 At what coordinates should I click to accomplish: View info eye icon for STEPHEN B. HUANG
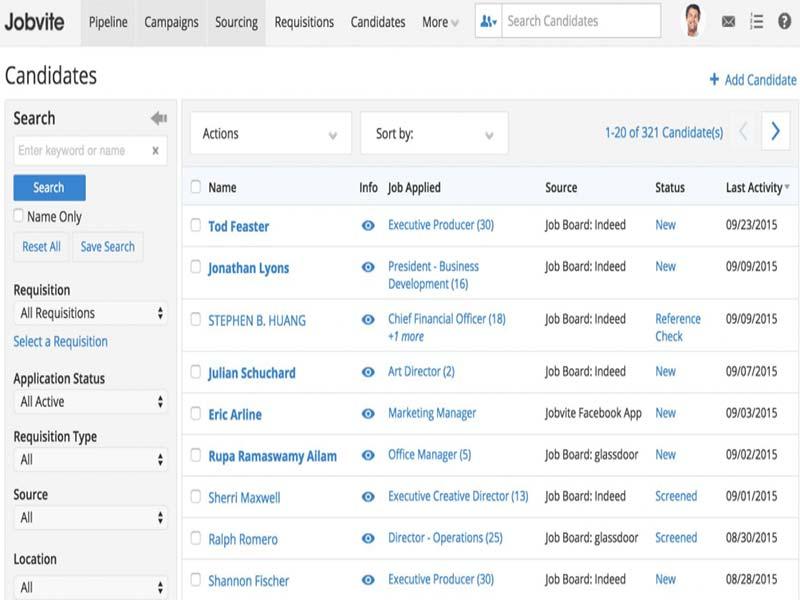pos(368,320)
